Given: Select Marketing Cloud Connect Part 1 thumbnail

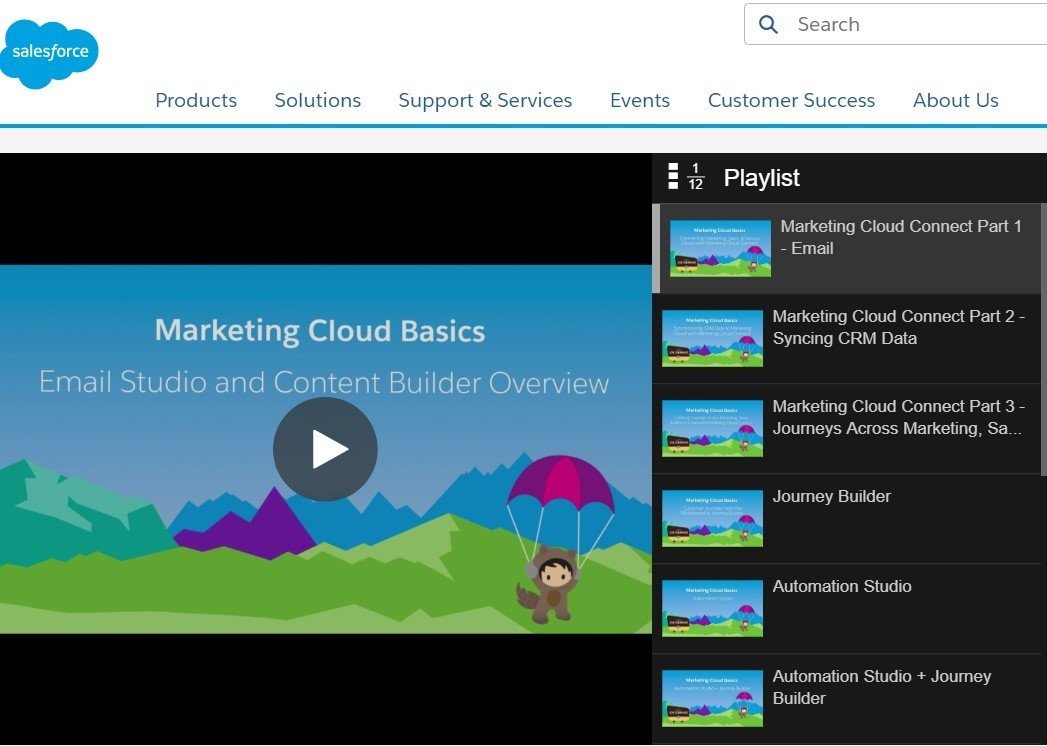Looking at the screenshot, I should point(720,248).
